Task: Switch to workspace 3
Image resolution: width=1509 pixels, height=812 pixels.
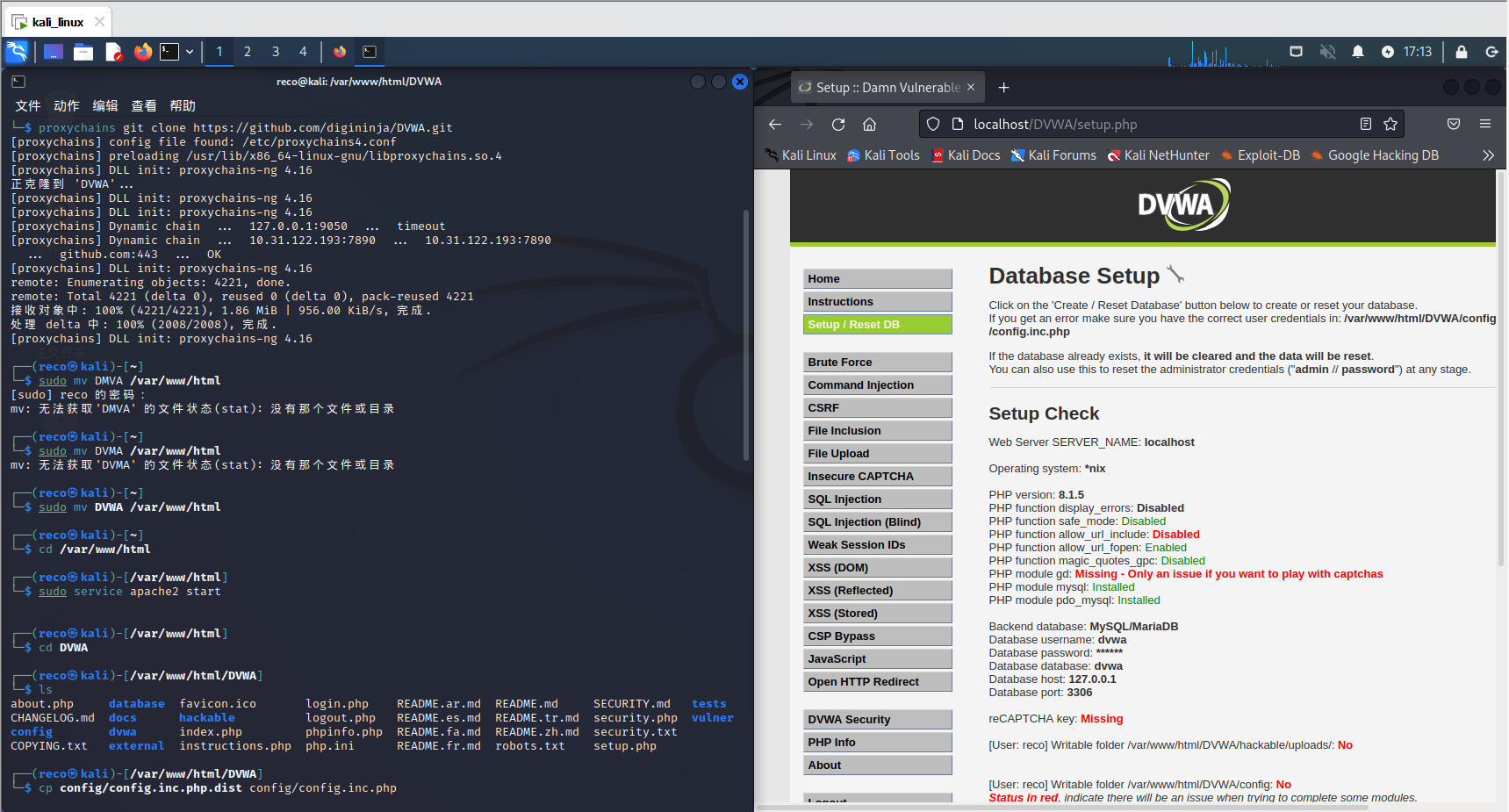Action: click(x=276, y=52)
